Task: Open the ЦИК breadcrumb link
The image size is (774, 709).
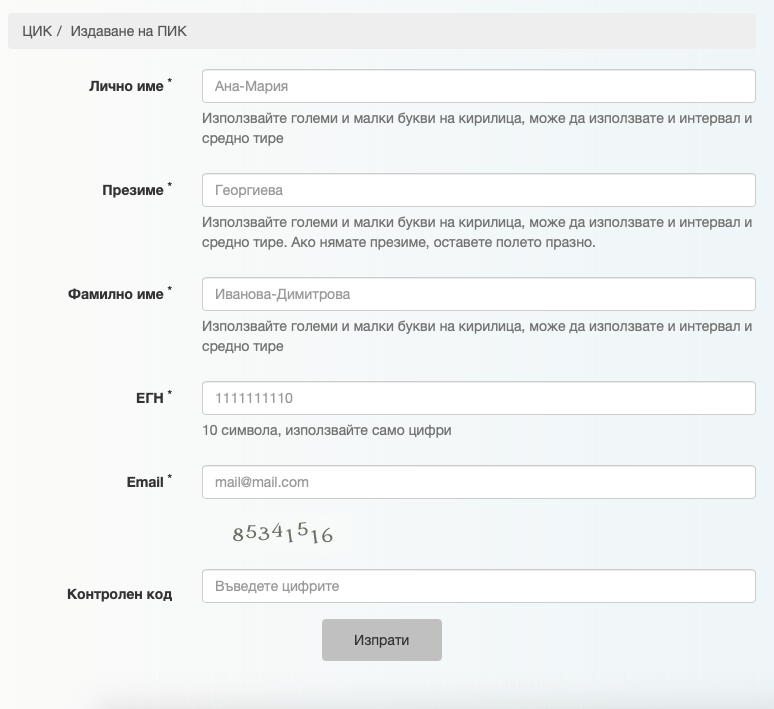Action: [x=37, y=31]
